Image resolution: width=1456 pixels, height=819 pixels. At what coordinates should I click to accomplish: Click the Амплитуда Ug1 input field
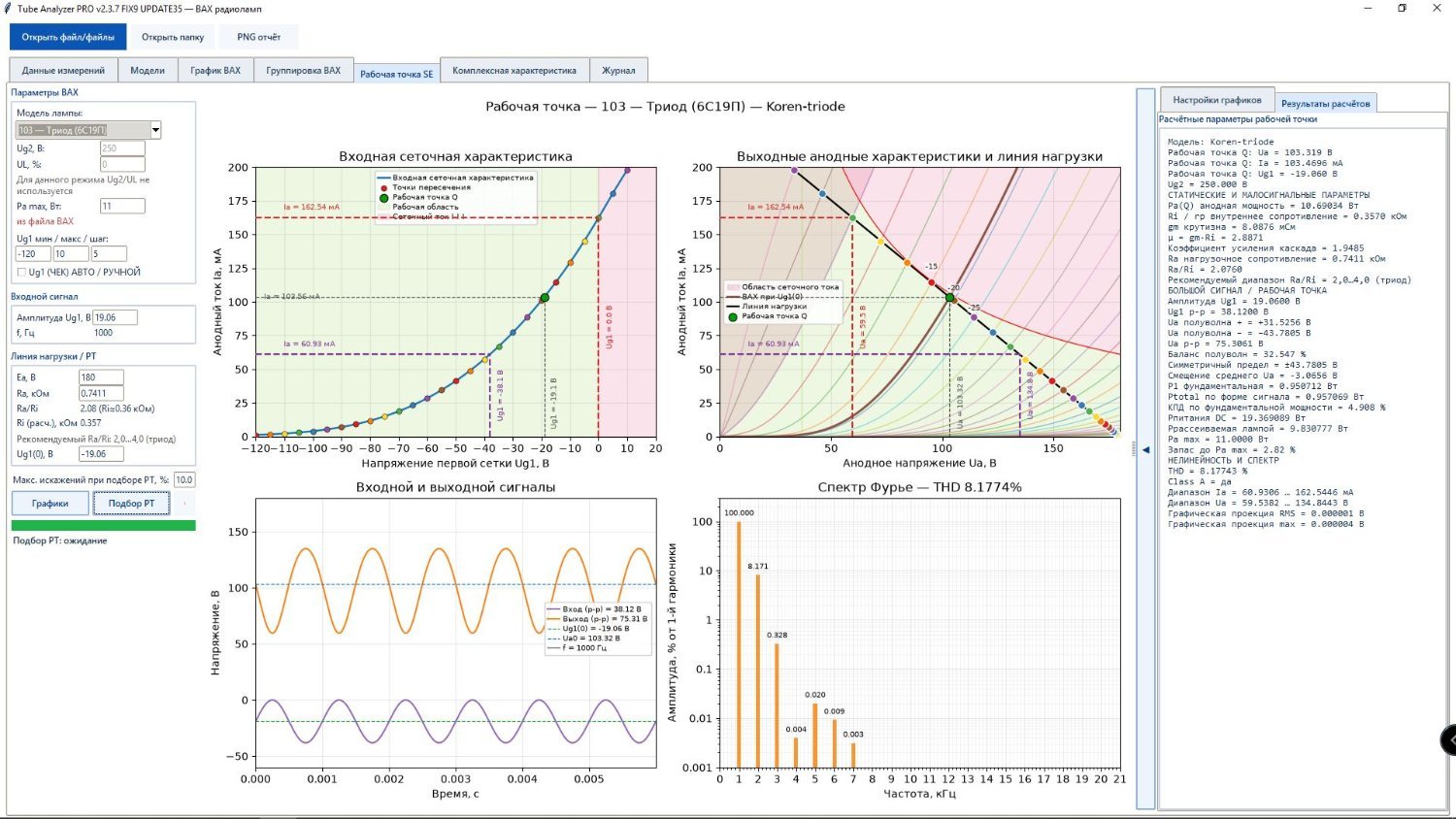115,317
